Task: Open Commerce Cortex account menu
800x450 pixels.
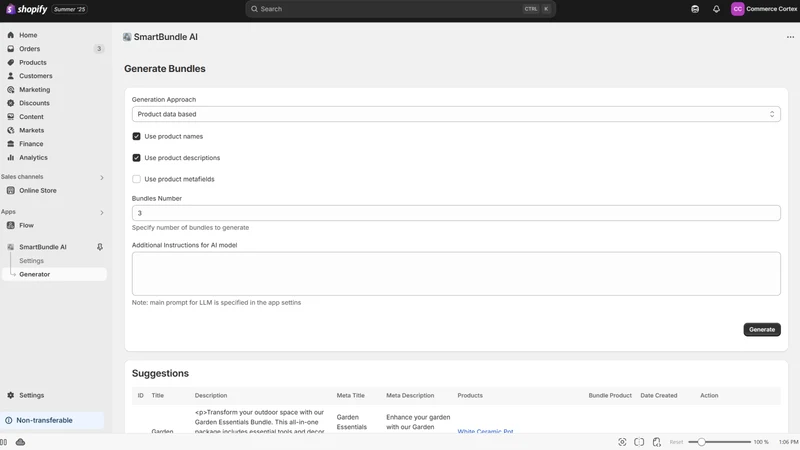Action: tap(764, 9)
